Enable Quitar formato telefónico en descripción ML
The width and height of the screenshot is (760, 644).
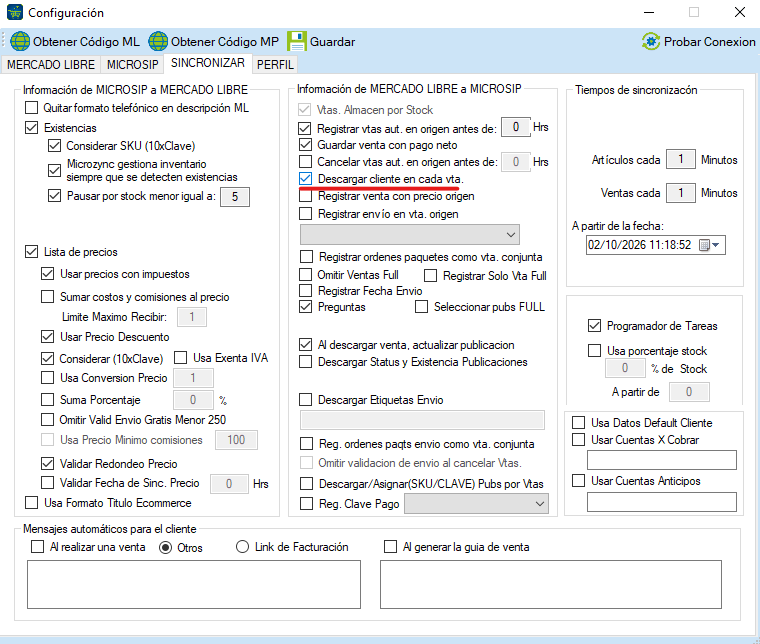[x=32, y=108]
